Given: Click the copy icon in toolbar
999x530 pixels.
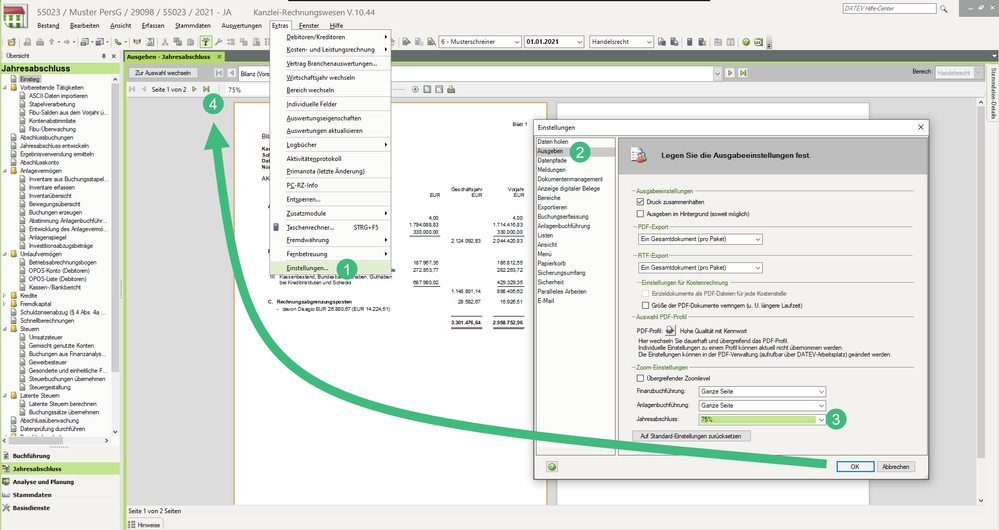Looking at the screenshot, I should click(x=177, y=42).
